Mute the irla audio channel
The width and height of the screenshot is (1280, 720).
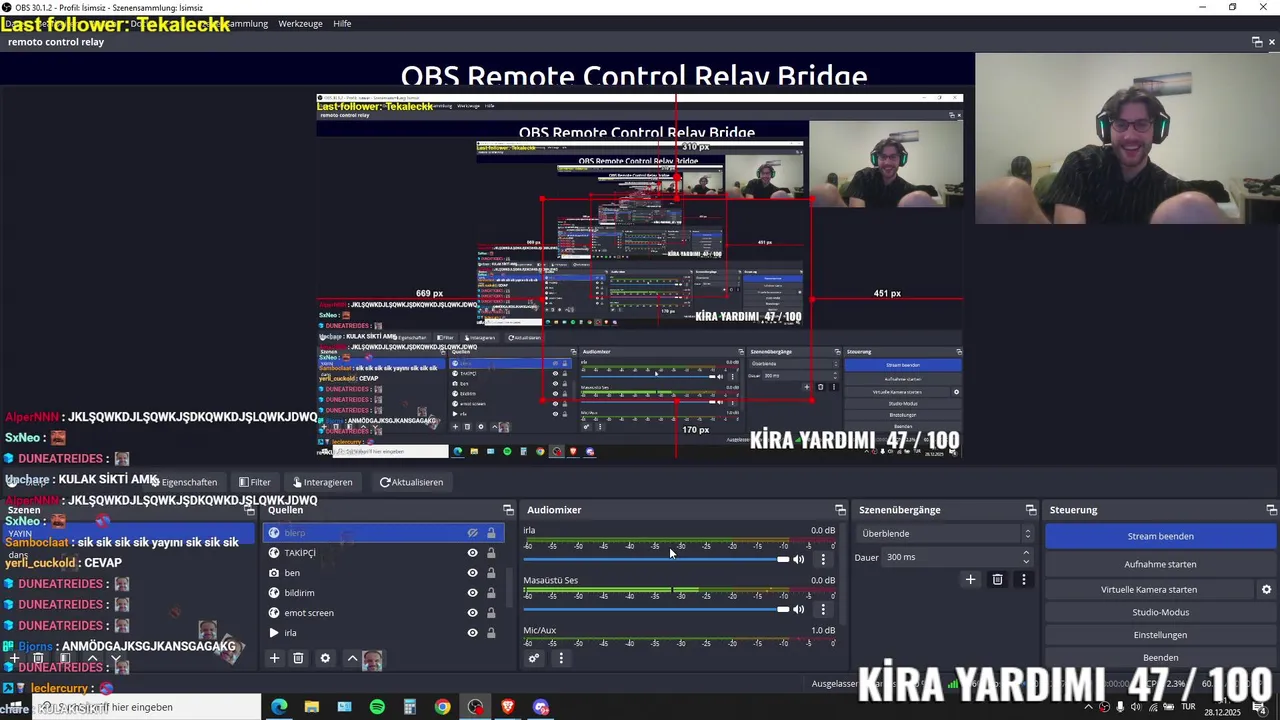click(799, 559)
